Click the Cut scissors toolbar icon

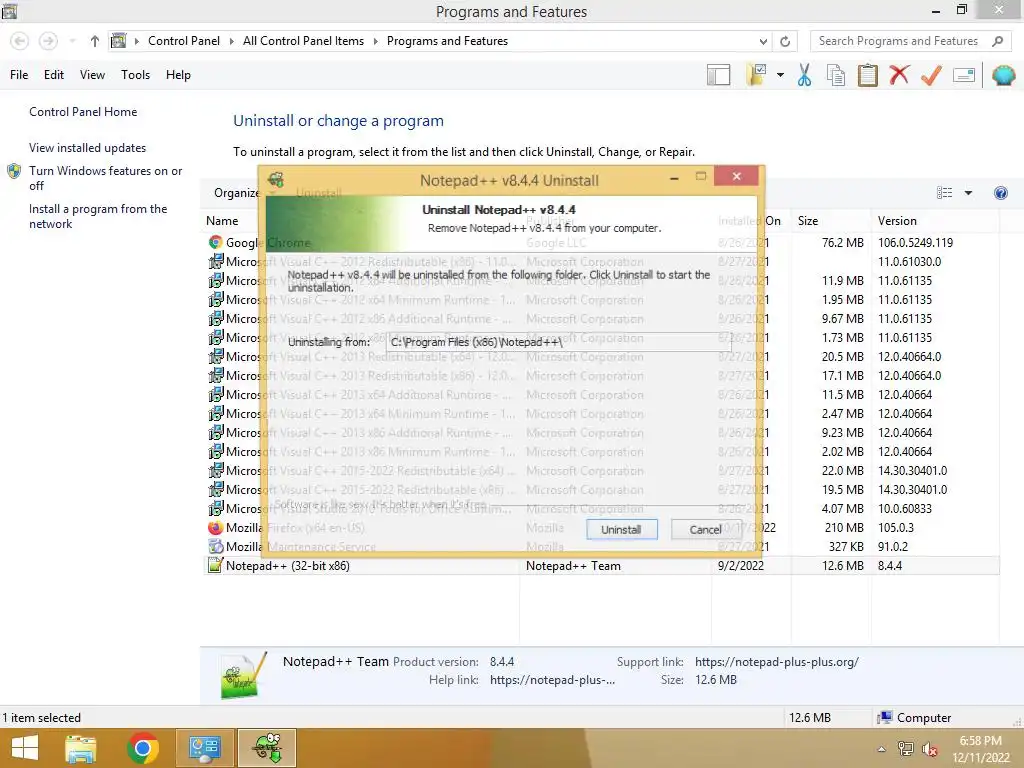tap(805, 75)
